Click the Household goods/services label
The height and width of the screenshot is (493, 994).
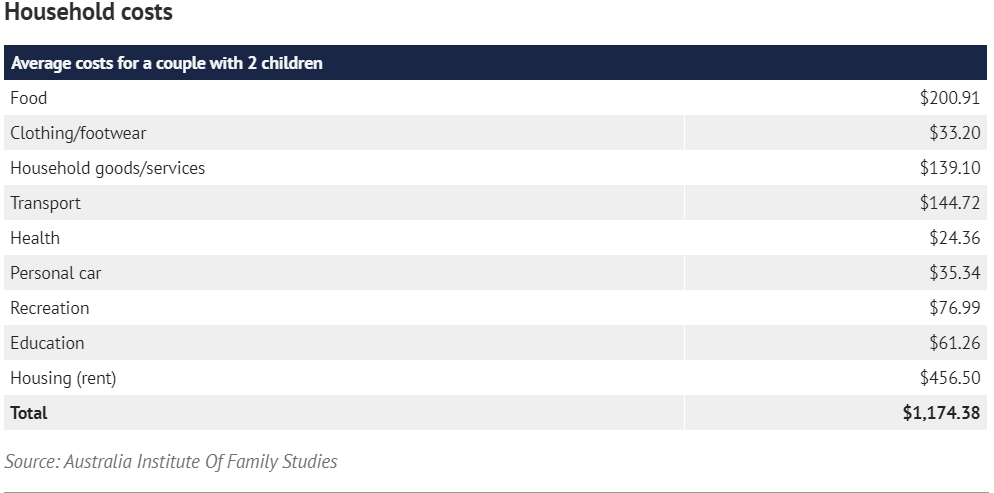point(108,168)
